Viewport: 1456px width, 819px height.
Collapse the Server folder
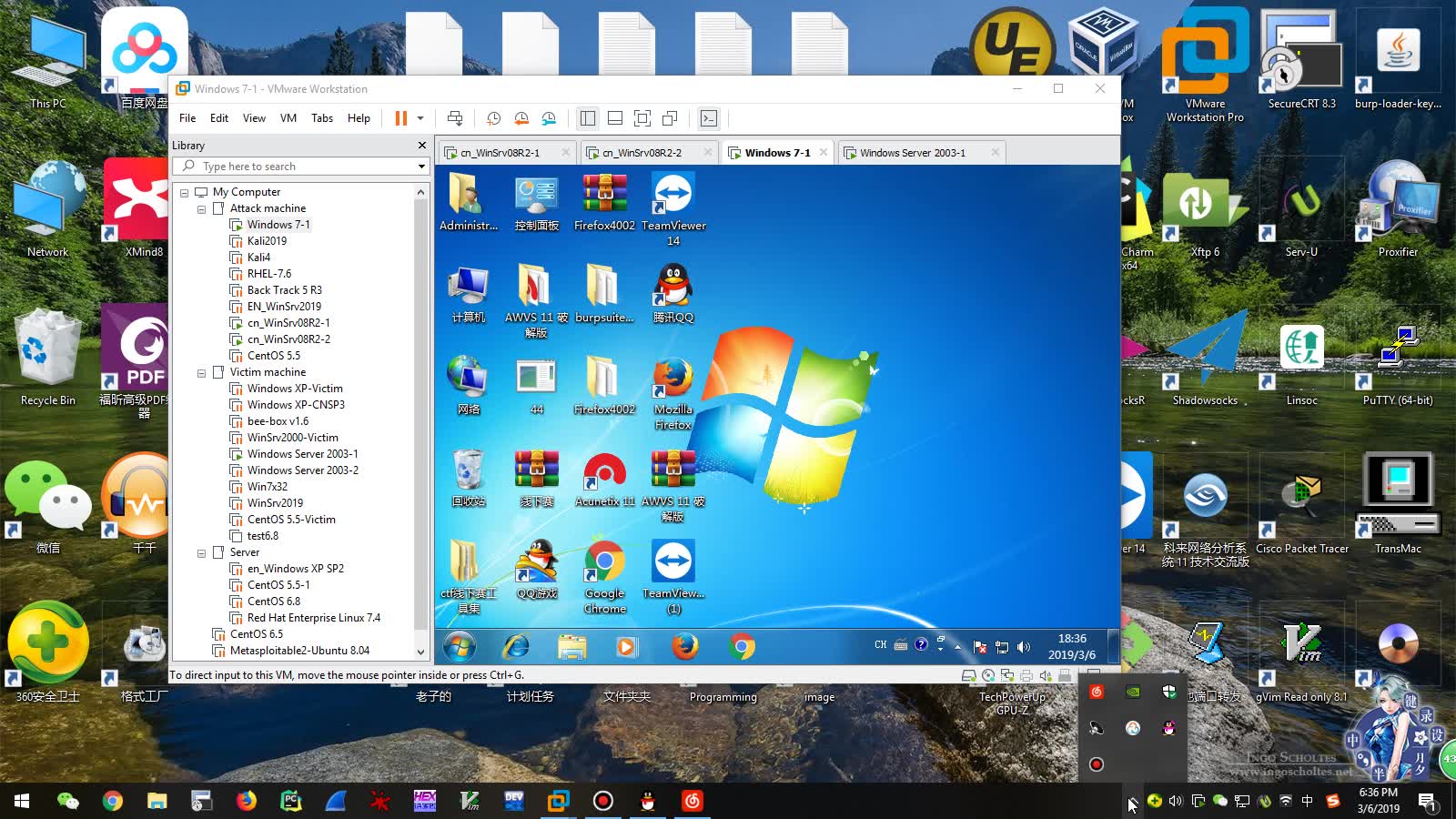coord(202,553)
